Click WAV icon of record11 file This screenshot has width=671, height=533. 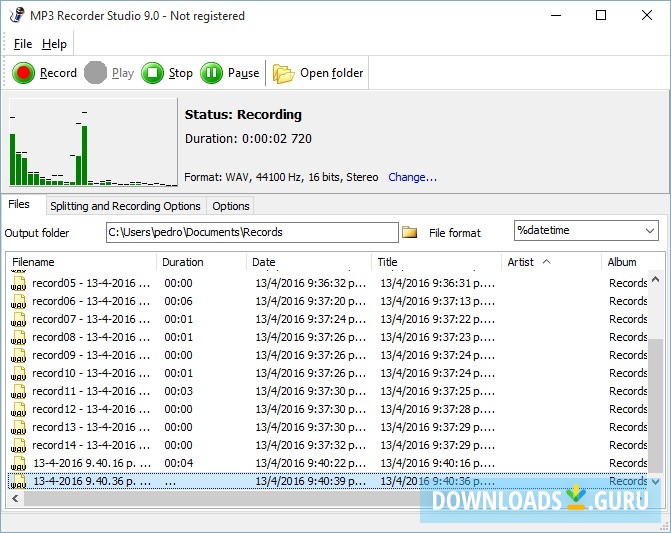tap(18, 391)
